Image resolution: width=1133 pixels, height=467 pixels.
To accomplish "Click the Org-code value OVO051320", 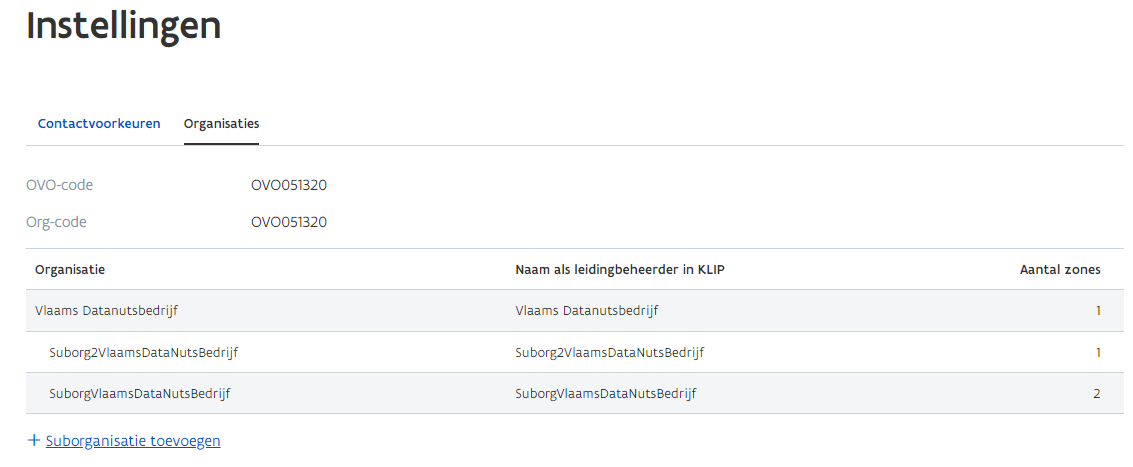I will pyautogui.click(x=289, y=222).
